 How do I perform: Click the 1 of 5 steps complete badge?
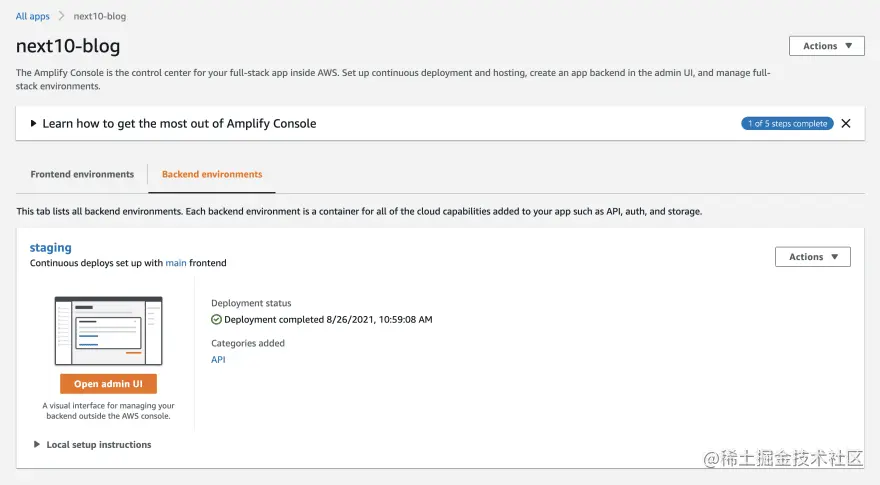click(787, 124)
